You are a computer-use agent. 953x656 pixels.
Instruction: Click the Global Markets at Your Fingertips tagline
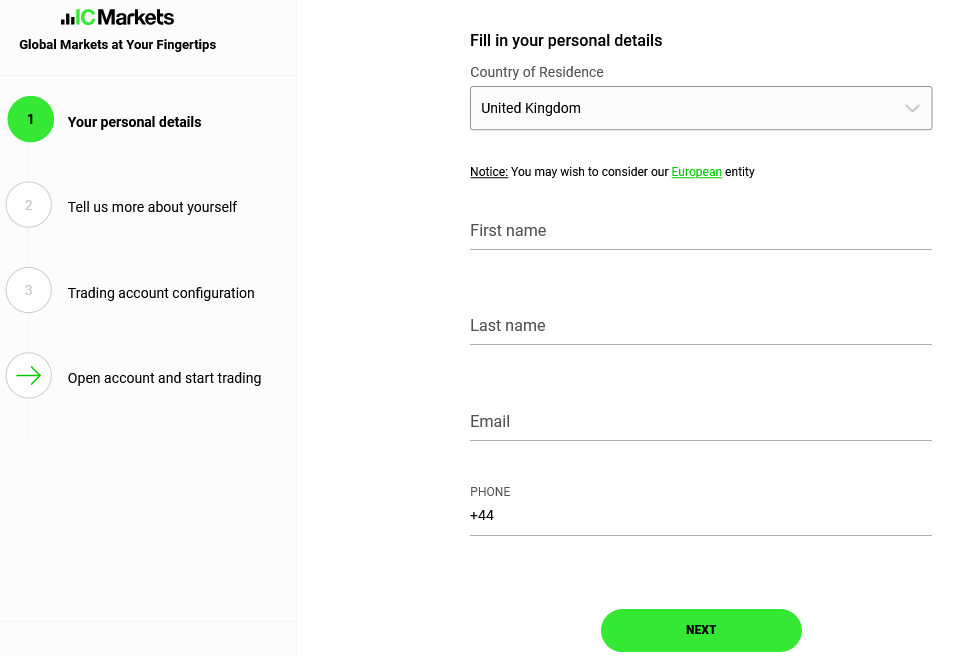[x=117, y=45]
